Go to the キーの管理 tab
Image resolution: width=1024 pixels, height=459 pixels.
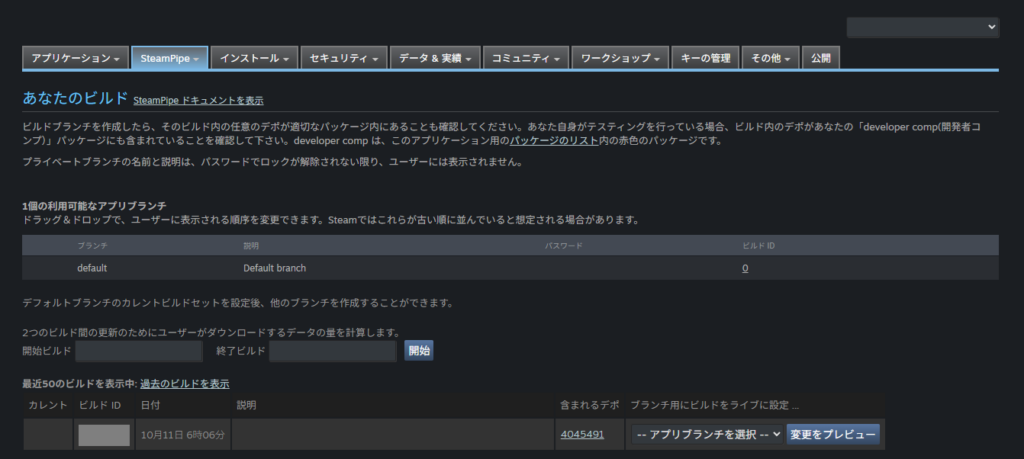click(705, 58)
